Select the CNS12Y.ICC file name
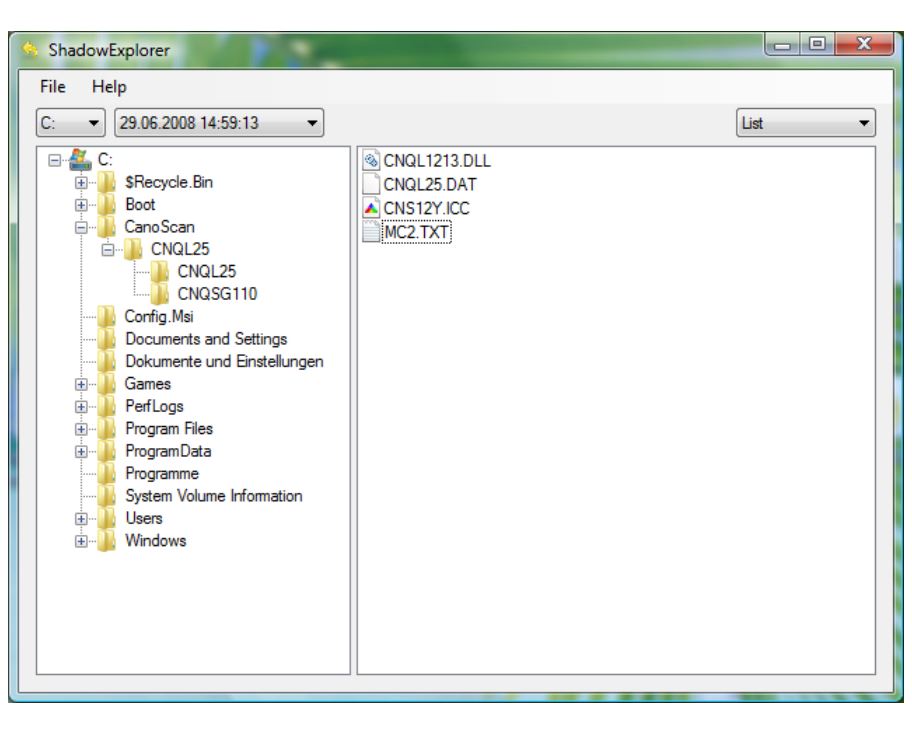The image size is (912, 742). click(426, 208)
